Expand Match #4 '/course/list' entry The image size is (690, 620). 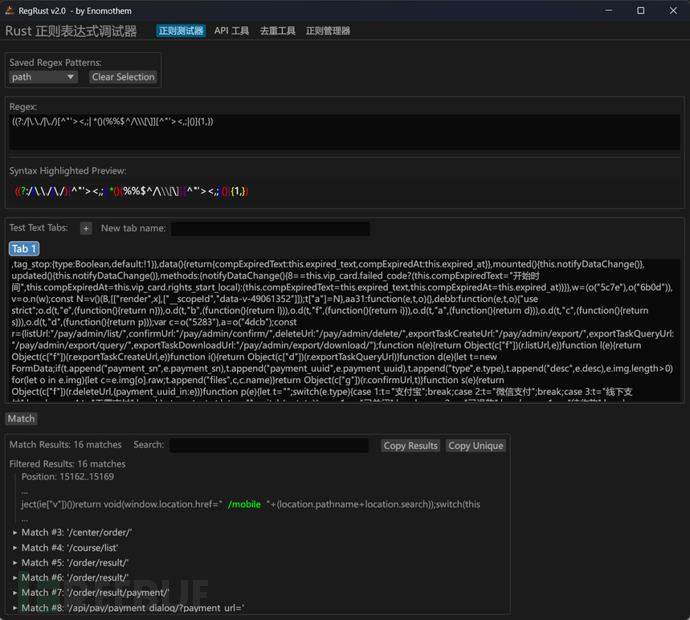click(x=15, y=548)
